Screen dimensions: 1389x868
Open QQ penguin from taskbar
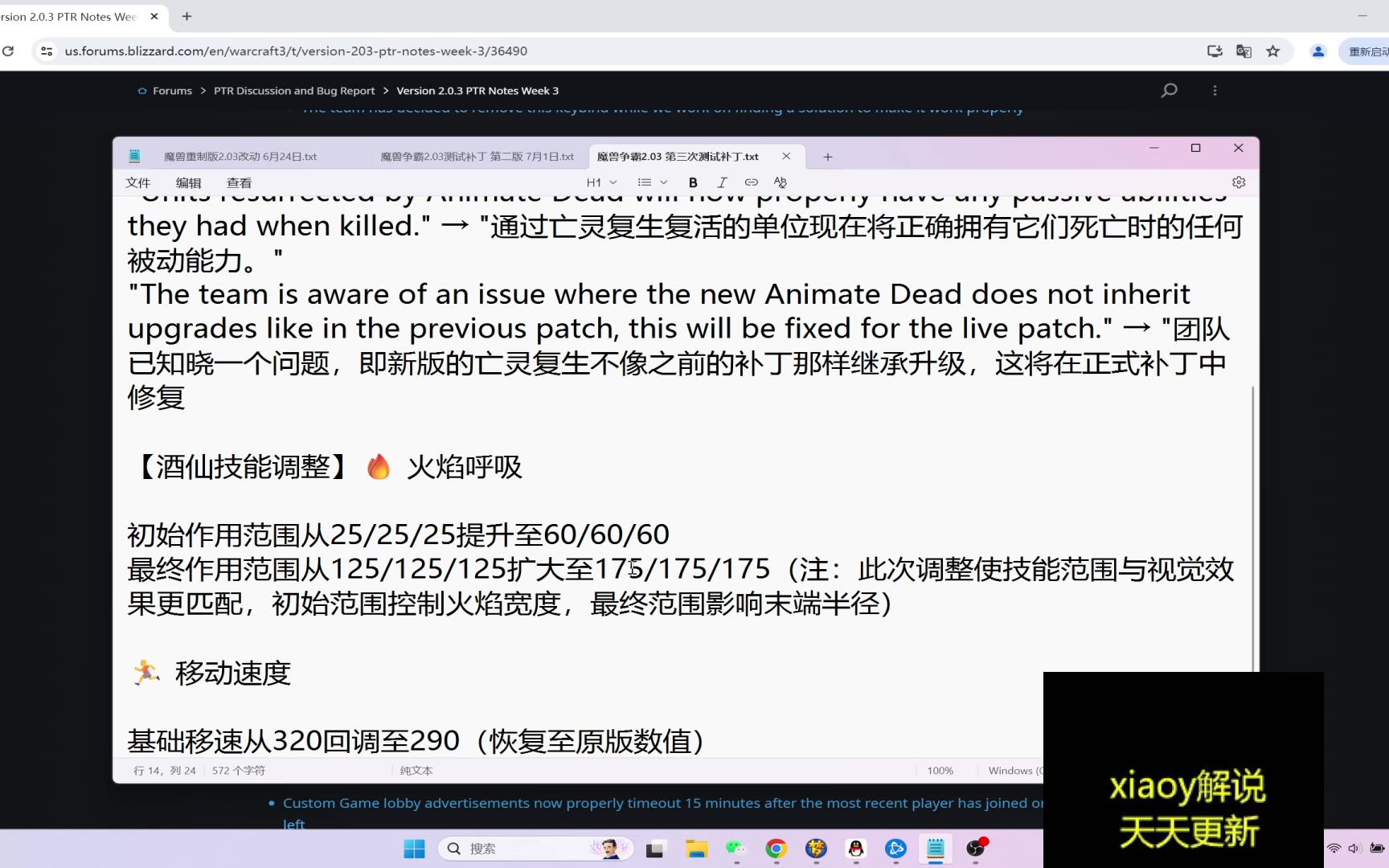pos(856,849)
